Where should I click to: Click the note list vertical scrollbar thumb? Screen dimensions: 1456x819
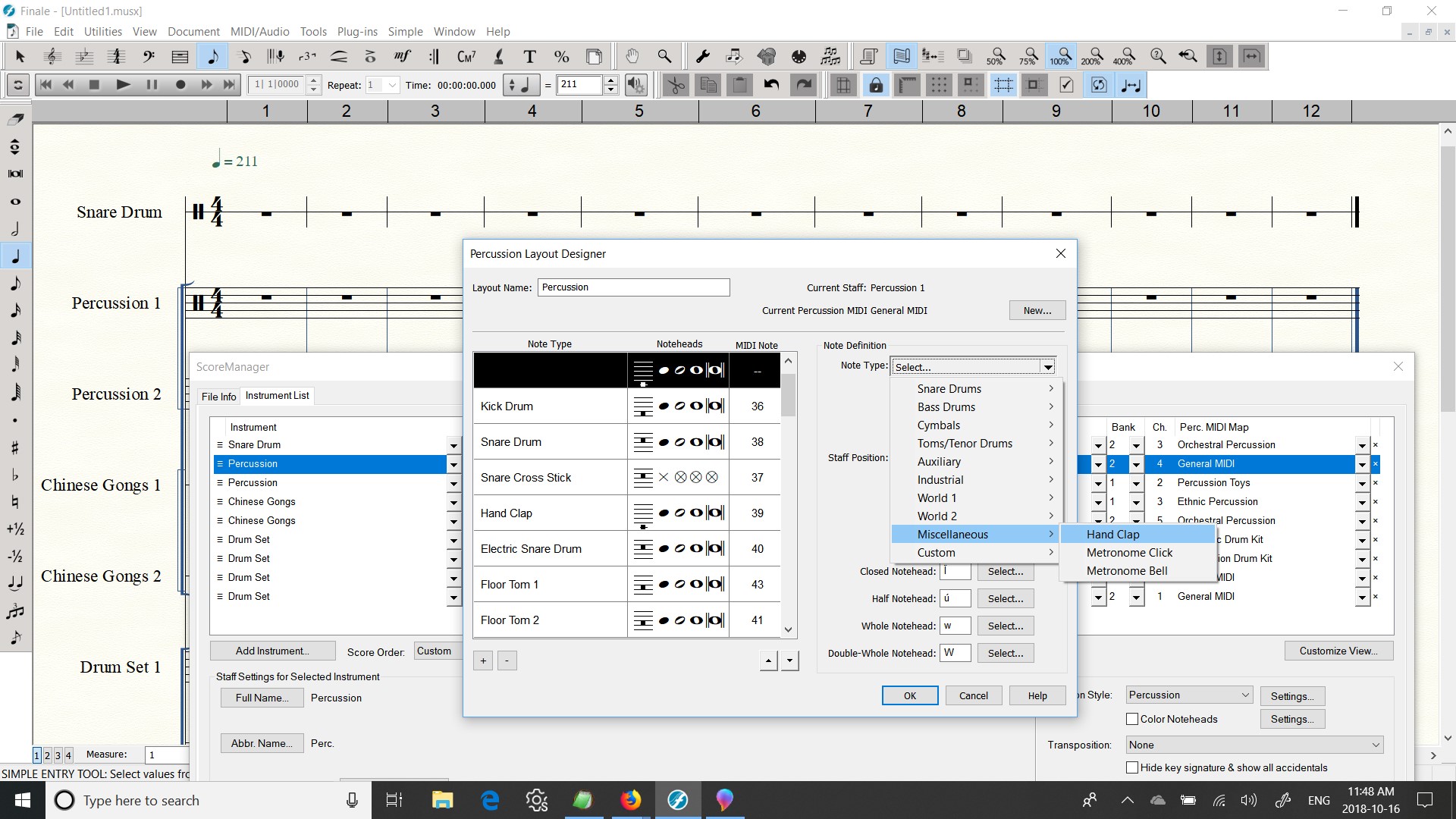(x=788, y=394)
